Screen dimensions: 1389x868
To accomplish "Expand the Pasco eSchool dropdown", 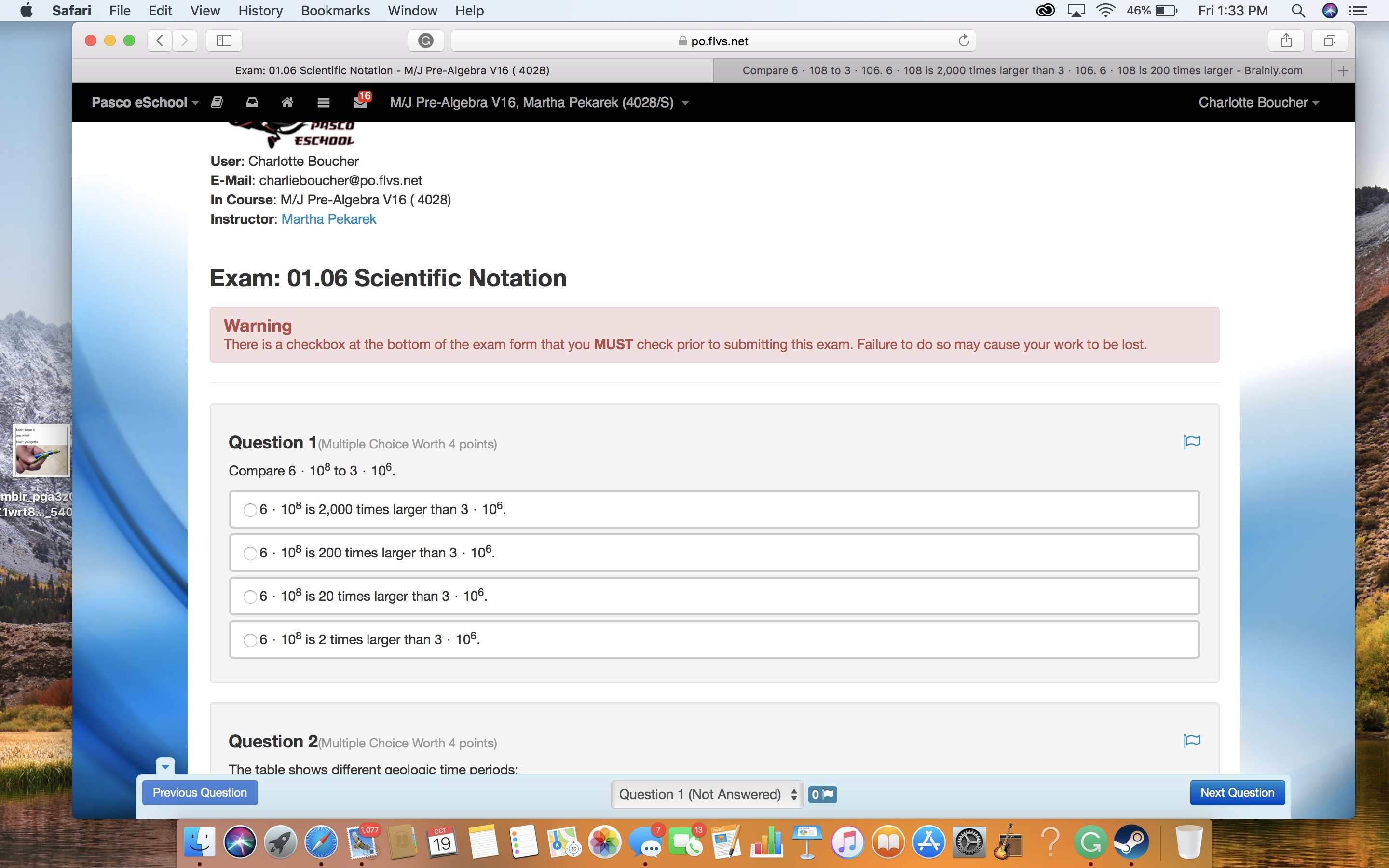I will click(x=145, y=102).
